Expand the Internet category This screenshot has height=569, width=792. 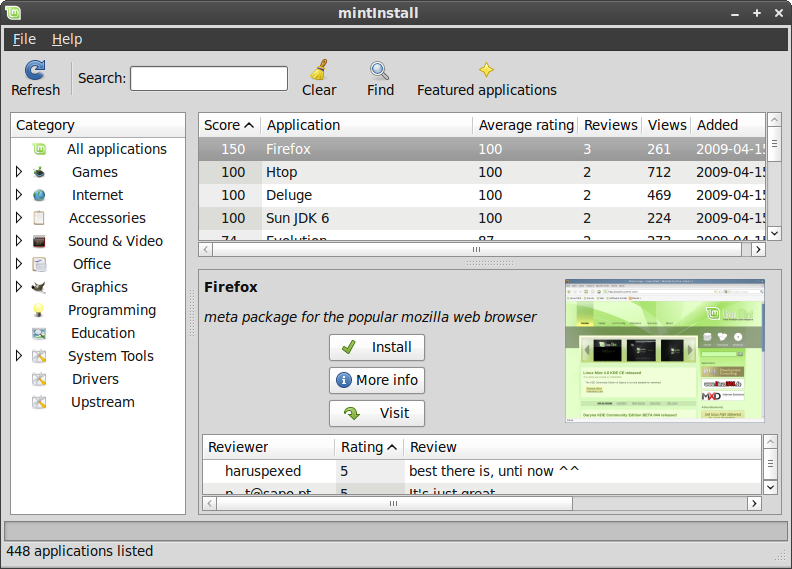coord(19,194)
